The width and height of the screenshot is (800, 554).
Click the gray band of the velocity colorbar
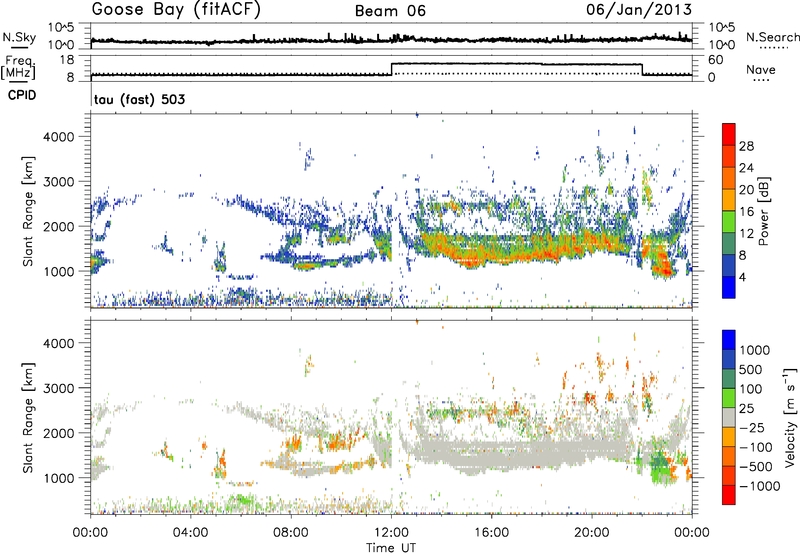[x=729, y=418]
